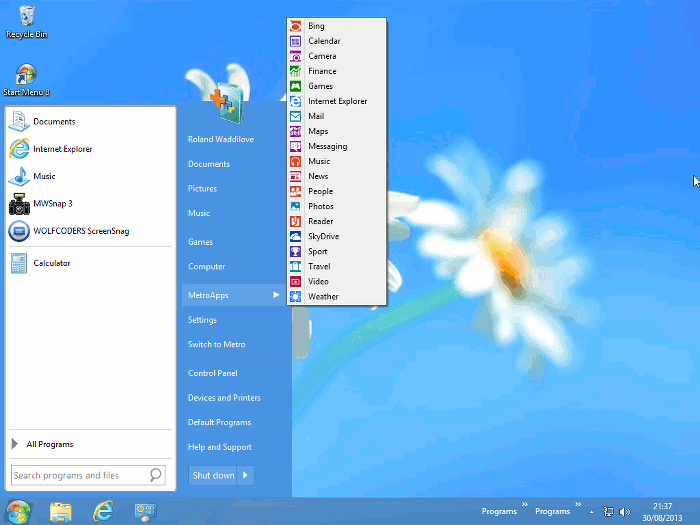The image size is (700, 525).
Task: Open the Video app icon
Action: (x=295, y=282)
